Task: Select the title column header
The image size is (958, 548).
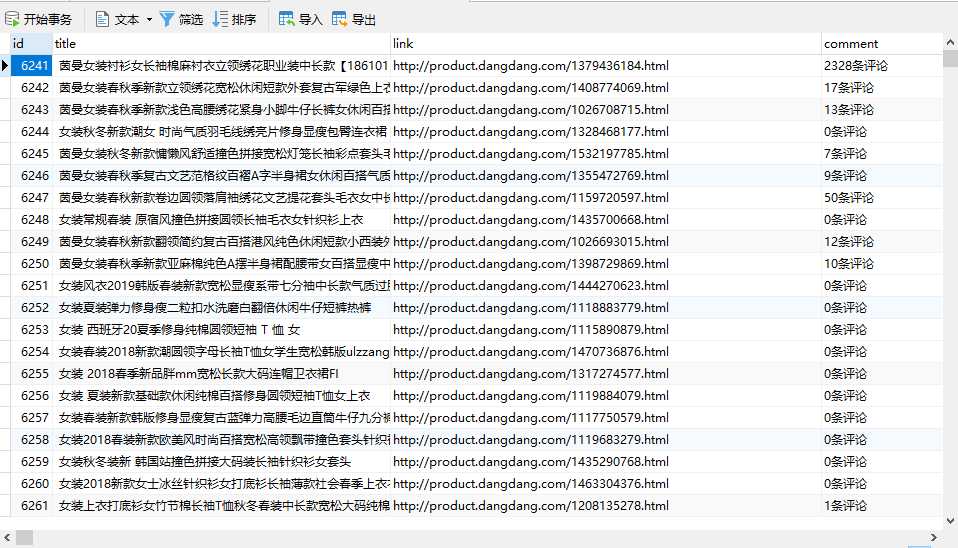Action: [x=221, y=43]
